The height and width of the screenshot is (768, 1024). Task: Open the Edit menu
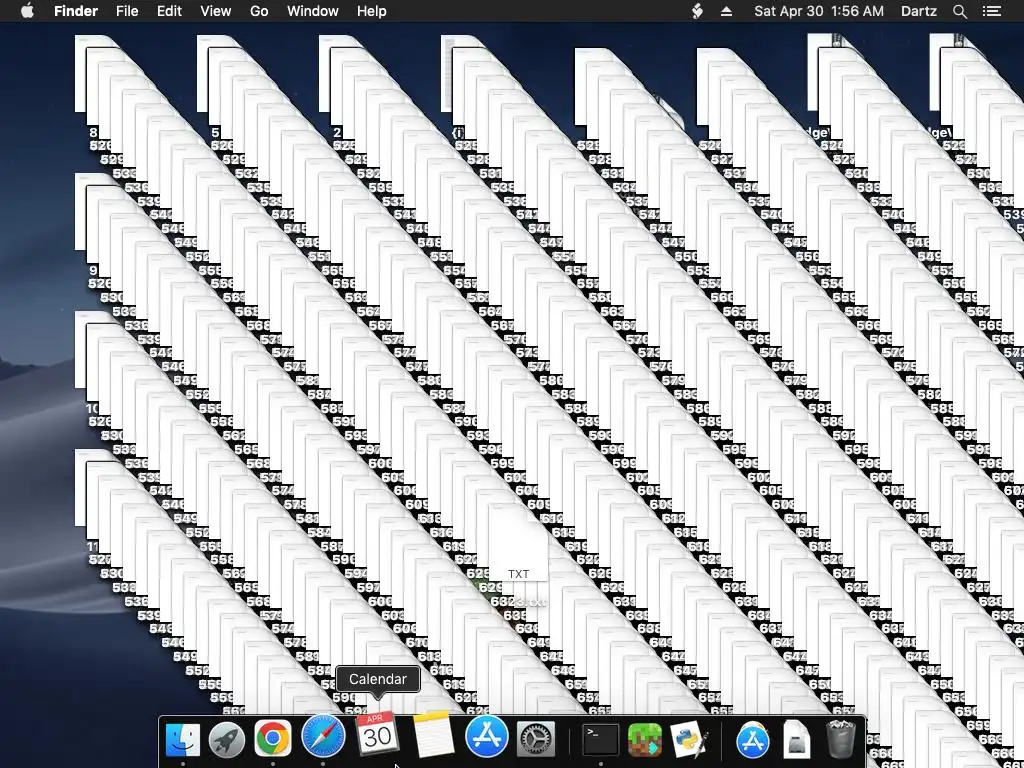(169, 11)
